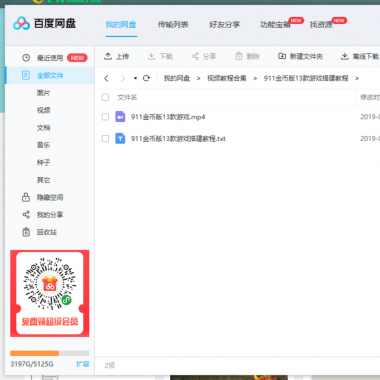Check the 911金币版13款游戏搭建教程.txt checkbox
380x380 pixels.
[105, 138]
